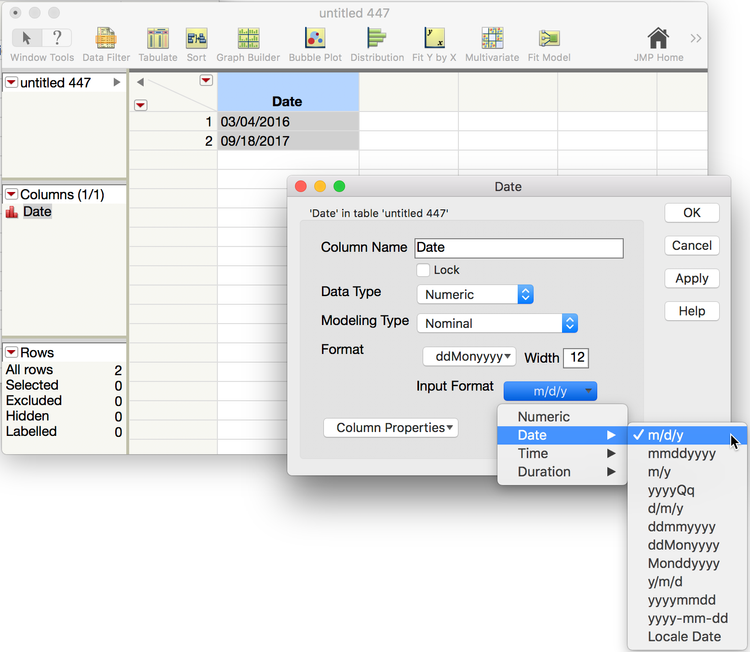Screen dimensions: 750x652
Task: Open the Modeling Type Nominal dropdown
Action: coord(497,323)
